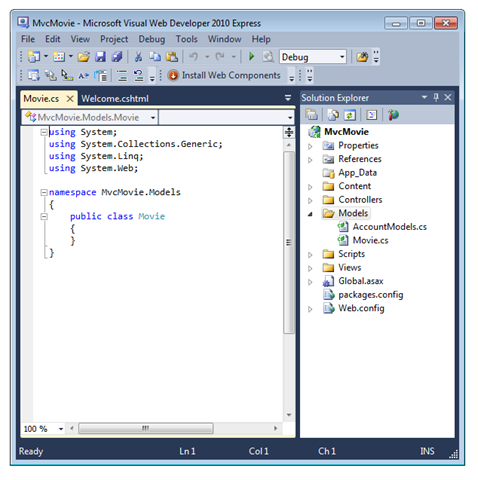
Task: Click the Open File folder icon
Action: pos(83,57)
